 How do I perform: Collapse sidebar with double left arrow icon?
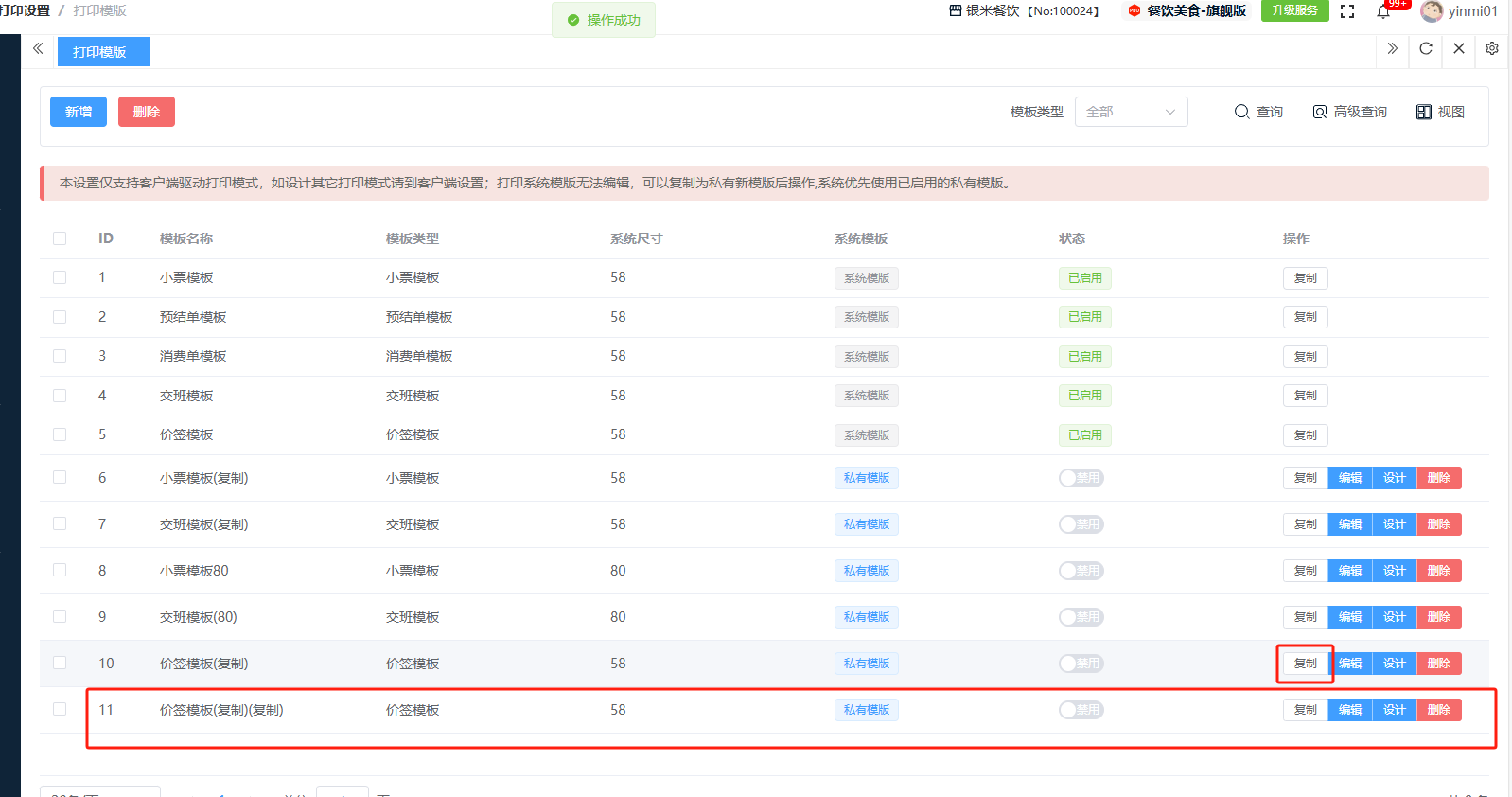[x=38, y=48]
